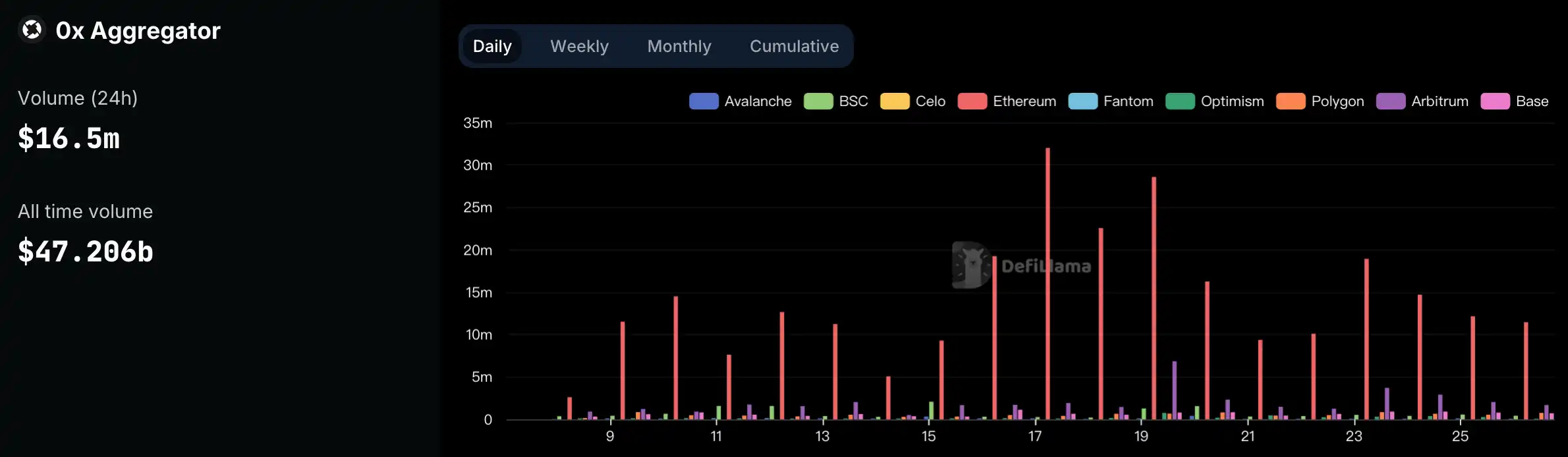Toggle the Fantom legend series
Viewport: 1568px width, 457px height.
tap(1111, 101)
